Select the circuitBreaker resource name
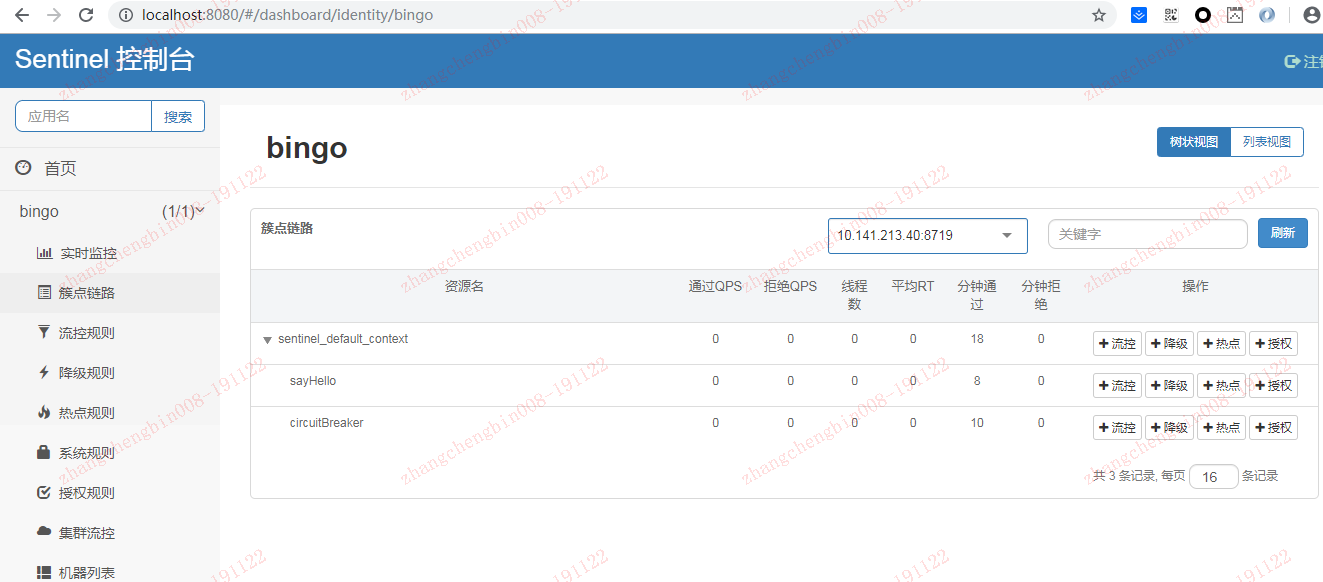This screenshot has height=582, width=1323. pos(327,423)
